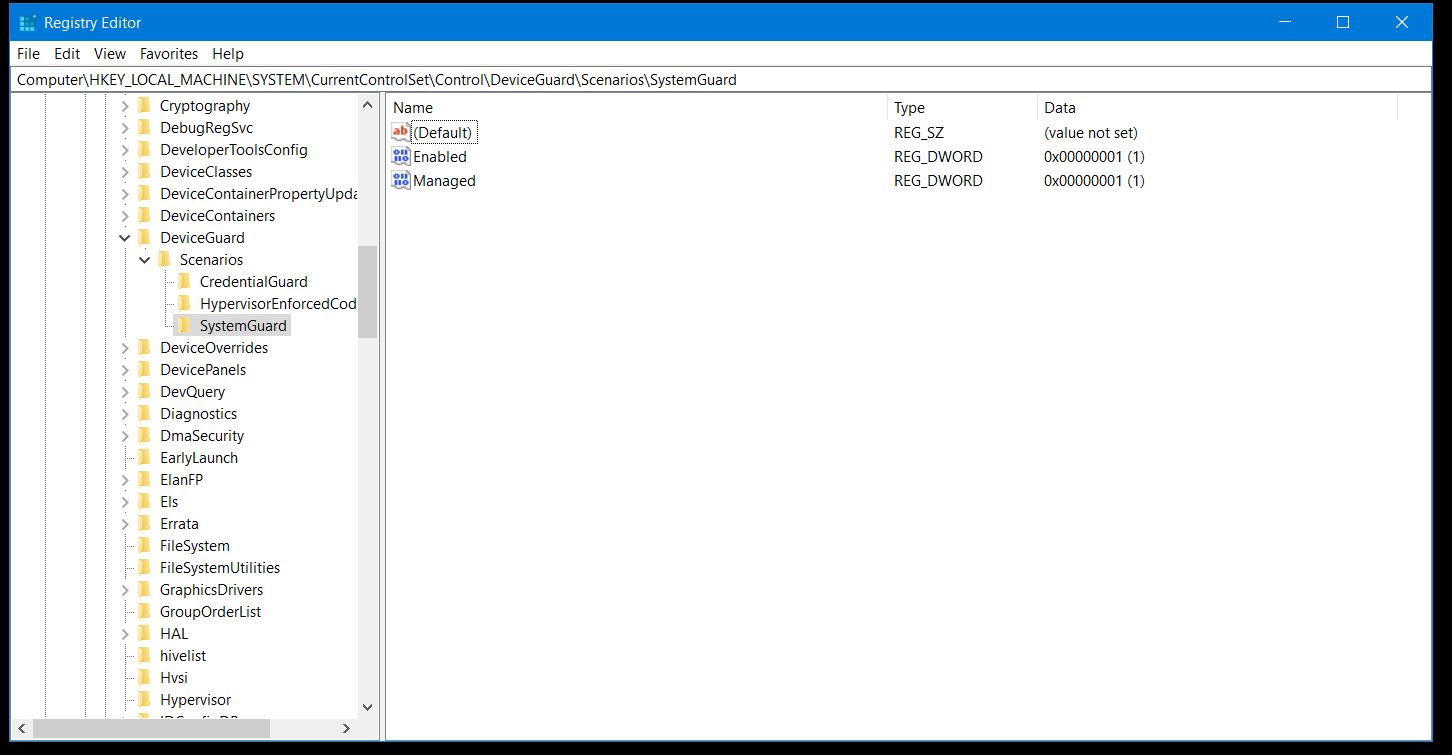Select the FileSystemUtilities key name
The image size is (1452, 755).
click(220, 568)
